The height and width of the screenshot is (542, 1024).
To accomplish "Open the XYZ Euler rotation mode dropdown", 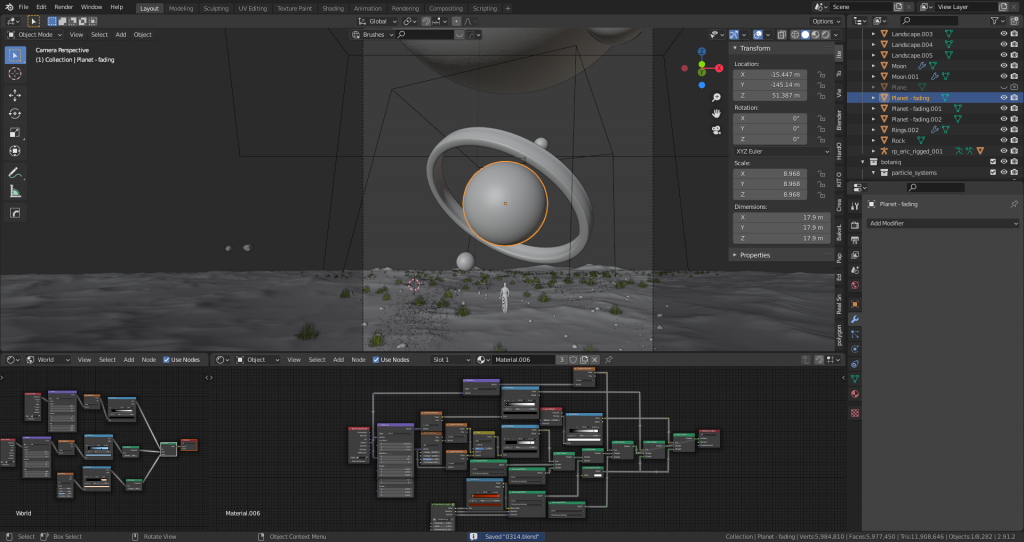I will [x=782, y=151].
